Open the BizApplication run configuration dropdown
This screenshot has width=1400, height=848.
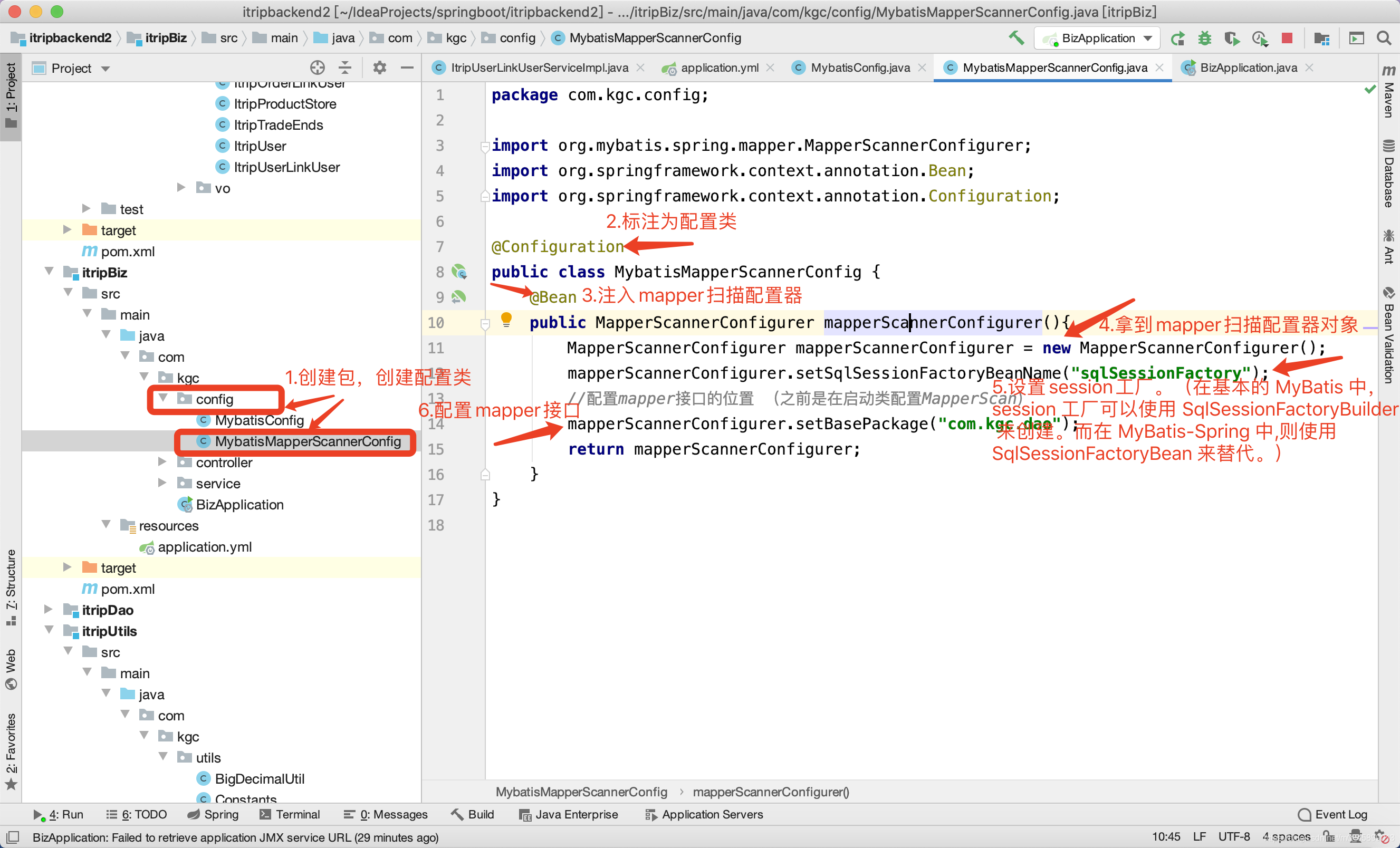[x=1097, y=38]
